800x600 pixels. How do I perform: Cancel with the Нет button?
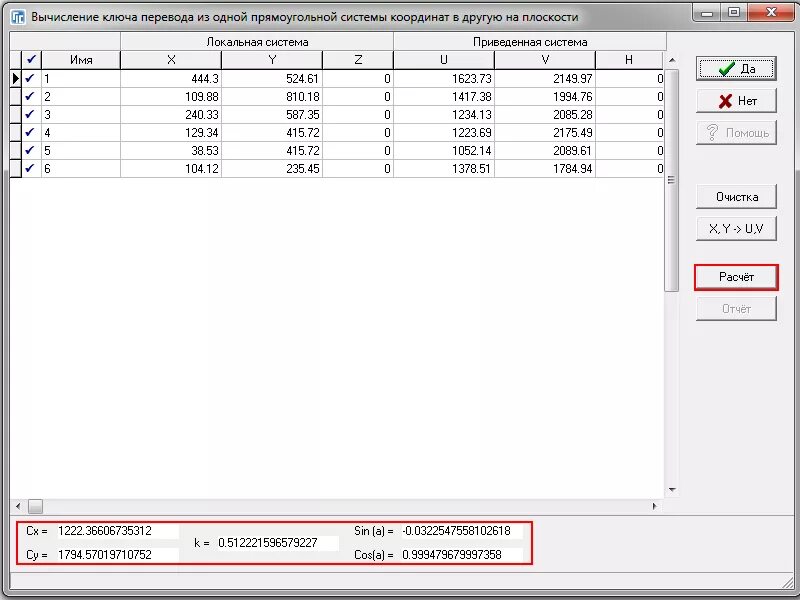[736, 101]
